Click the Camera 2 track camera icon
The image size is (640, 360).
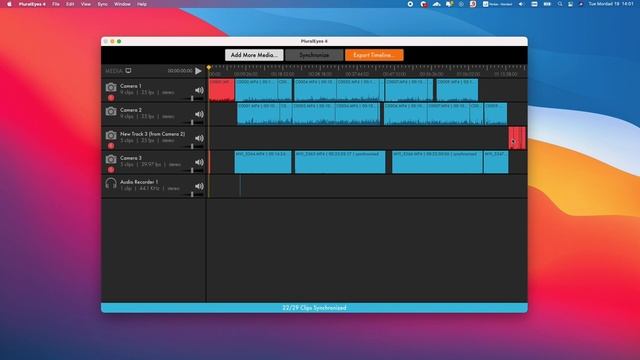(x=111, y=111)
